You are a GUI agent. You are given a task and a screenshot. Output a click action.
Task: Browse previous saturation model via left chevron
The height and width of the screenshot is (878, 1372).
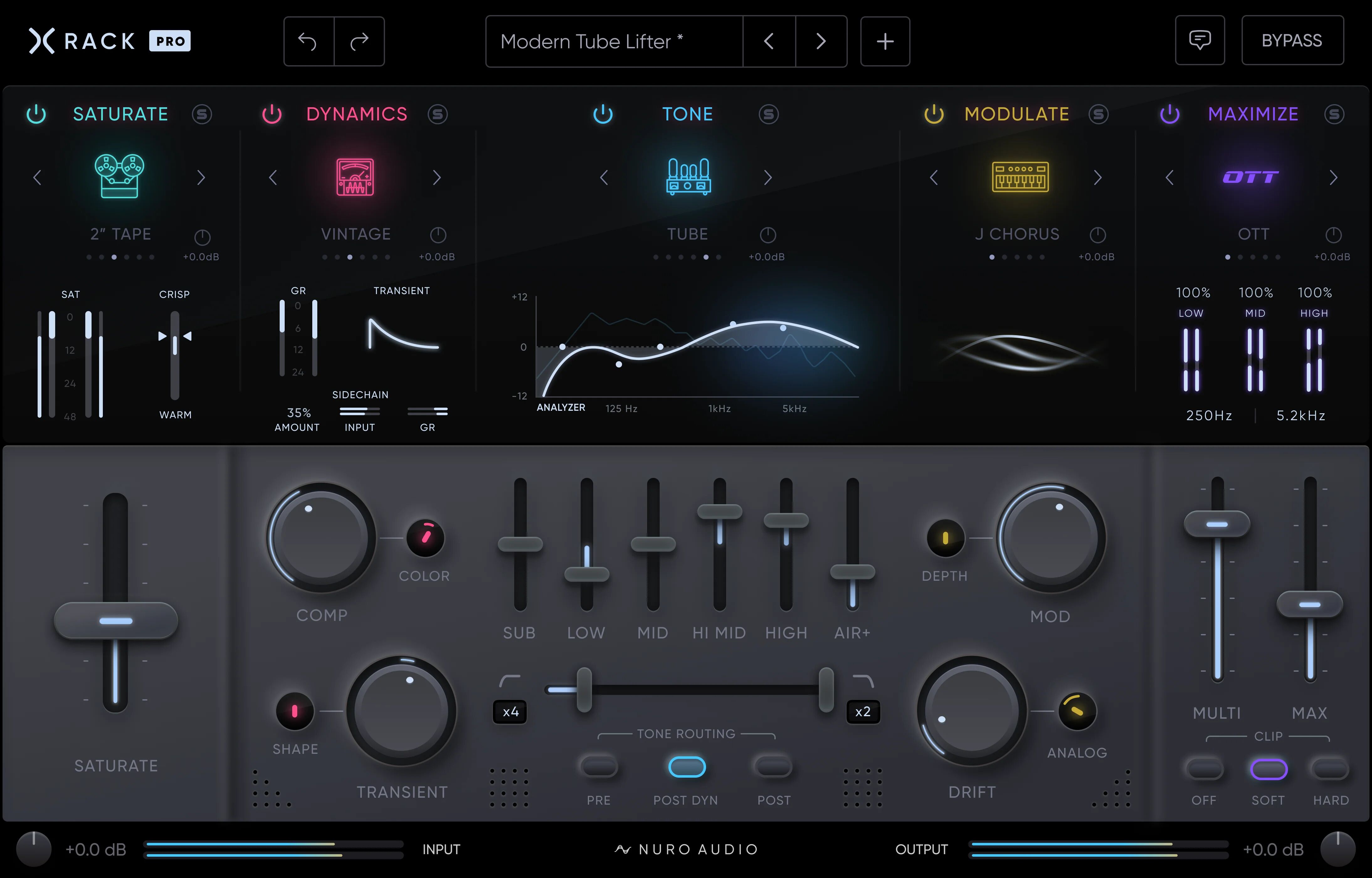(38, 177)
